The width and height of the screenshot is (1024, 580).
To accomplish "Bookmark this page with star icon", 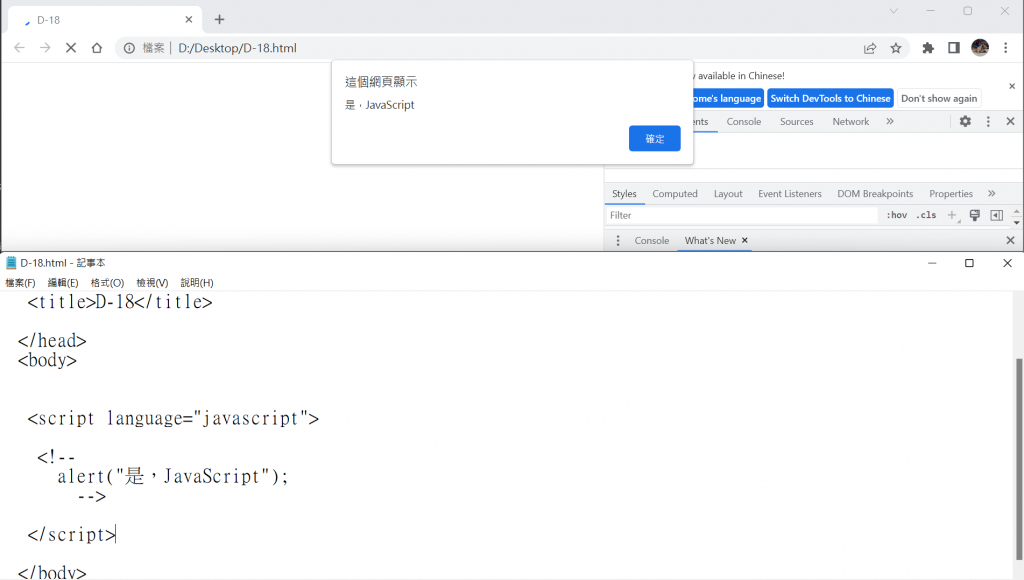I will click(x=896, y=48).
